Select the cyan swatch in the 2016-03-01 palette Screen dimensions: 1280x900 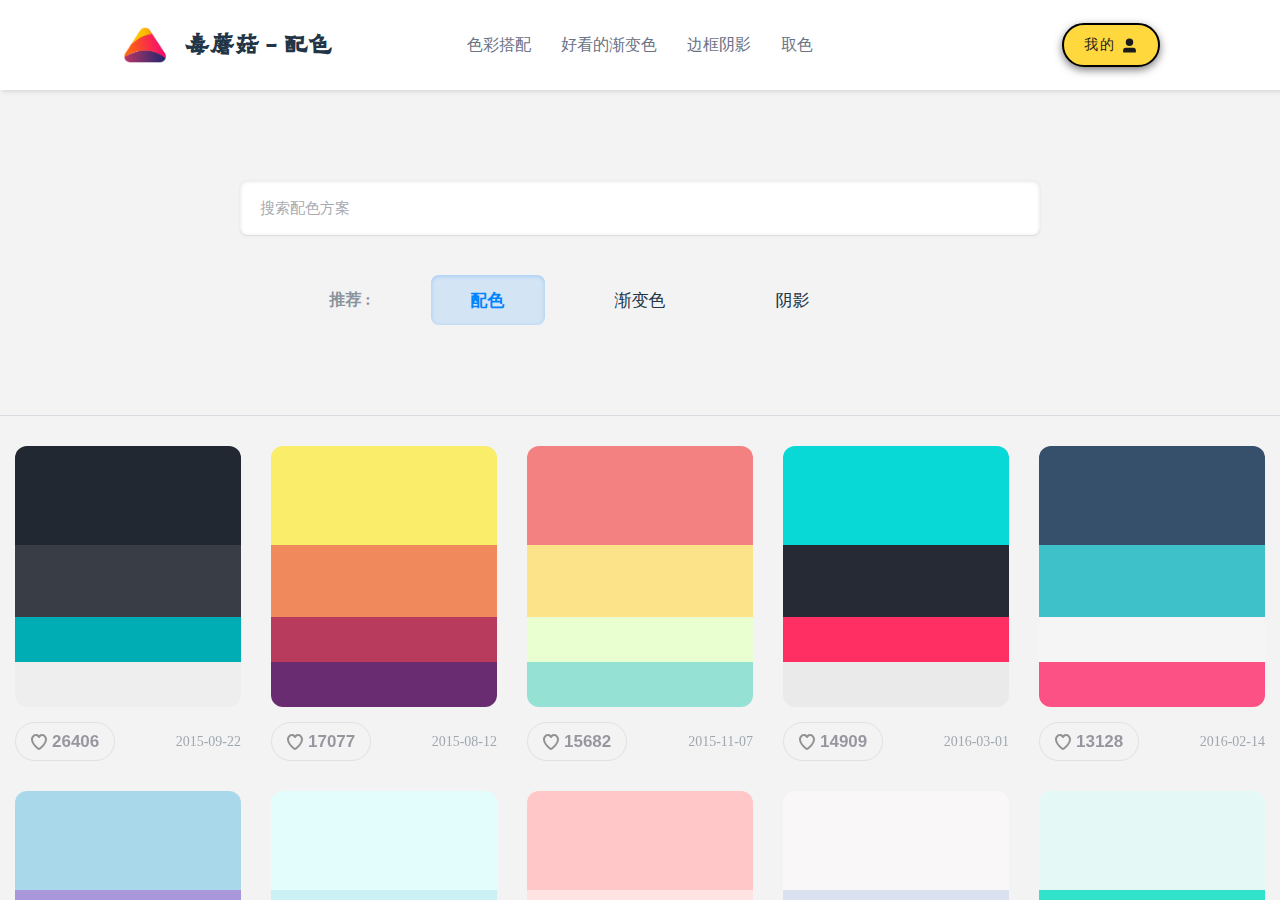coord(896,495)
